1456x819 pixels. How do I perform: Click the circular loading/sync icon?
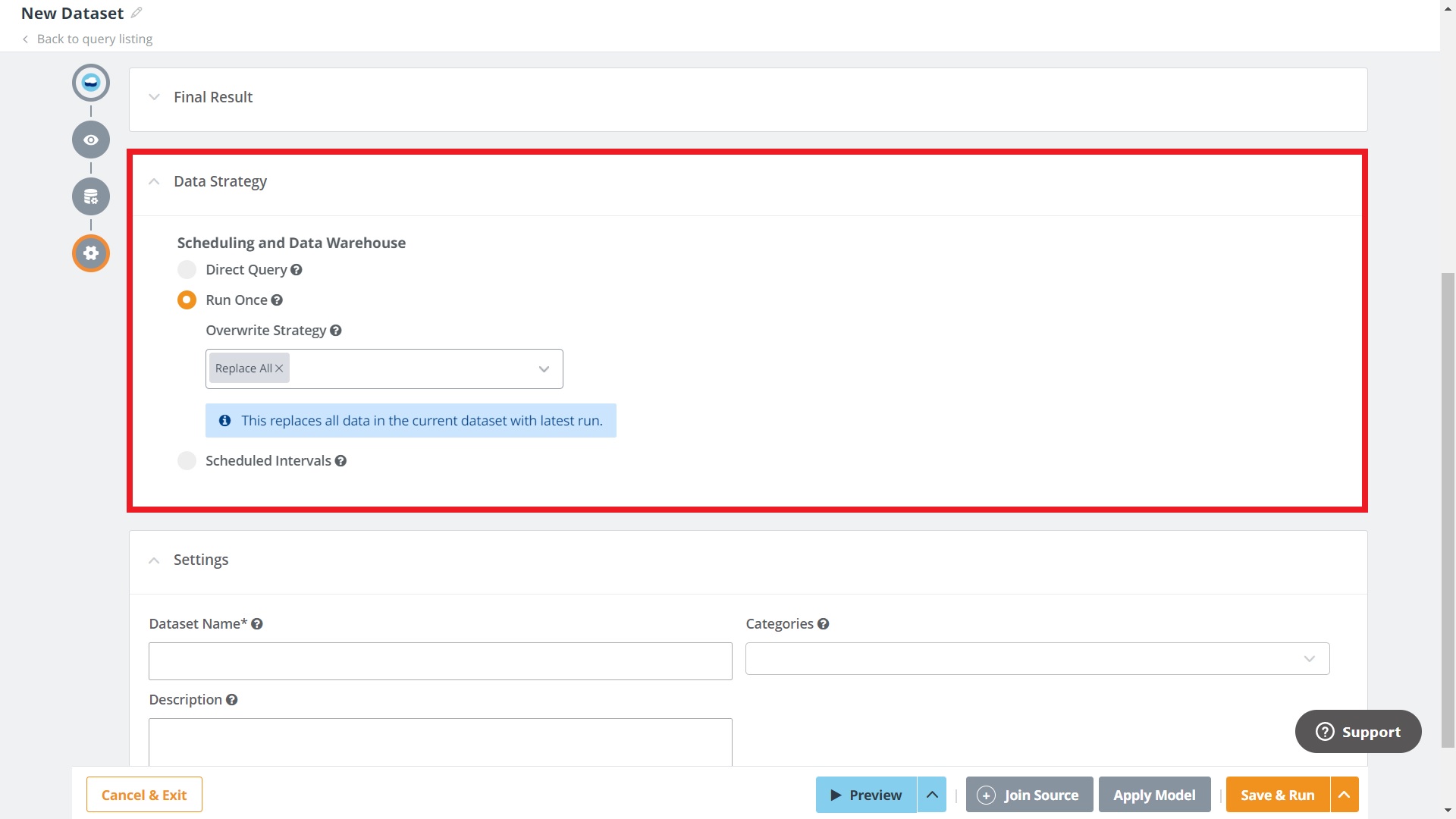(90, 82)
